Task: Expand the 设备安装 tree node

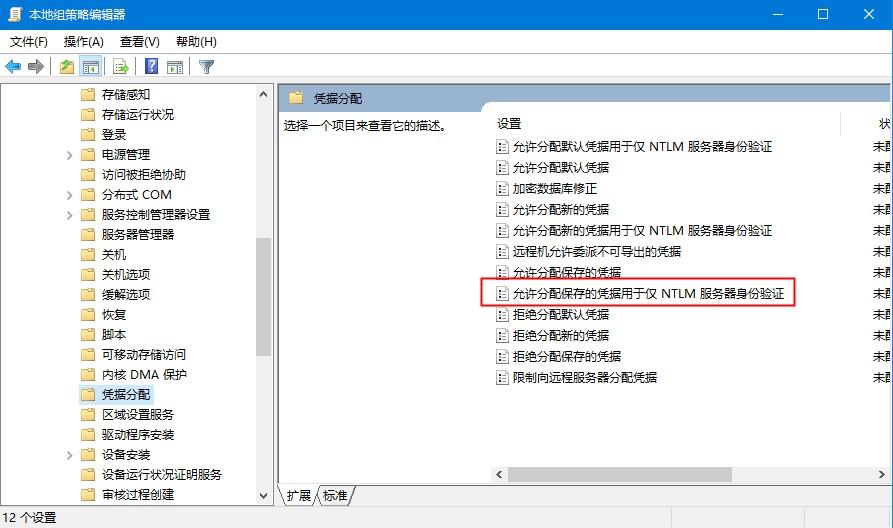Action: click(x=69, y=455)
